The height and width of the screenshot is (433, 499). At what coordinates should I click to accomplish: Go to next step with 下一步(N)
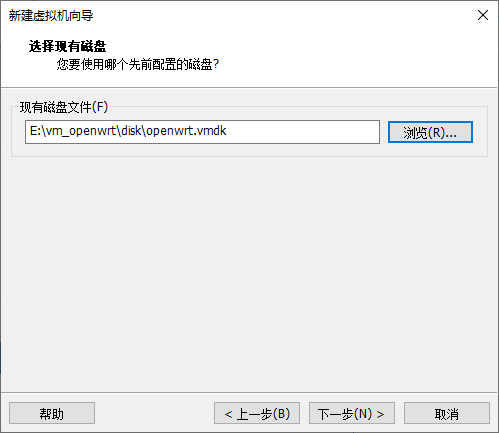(x=352, y=413)
